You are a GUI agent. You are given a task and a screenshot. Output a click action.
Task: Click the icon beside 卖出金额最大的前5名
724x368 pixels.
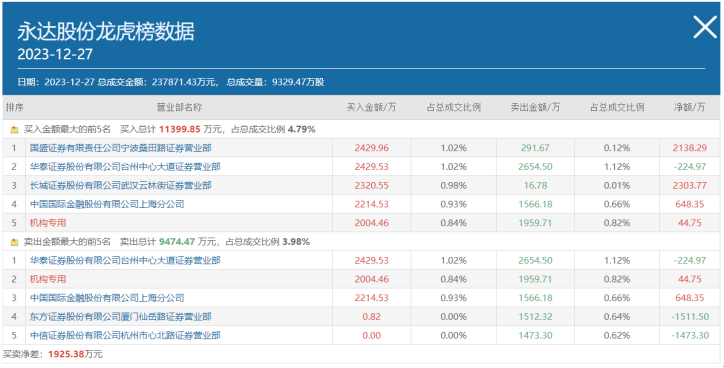click(x=14, y=242)
